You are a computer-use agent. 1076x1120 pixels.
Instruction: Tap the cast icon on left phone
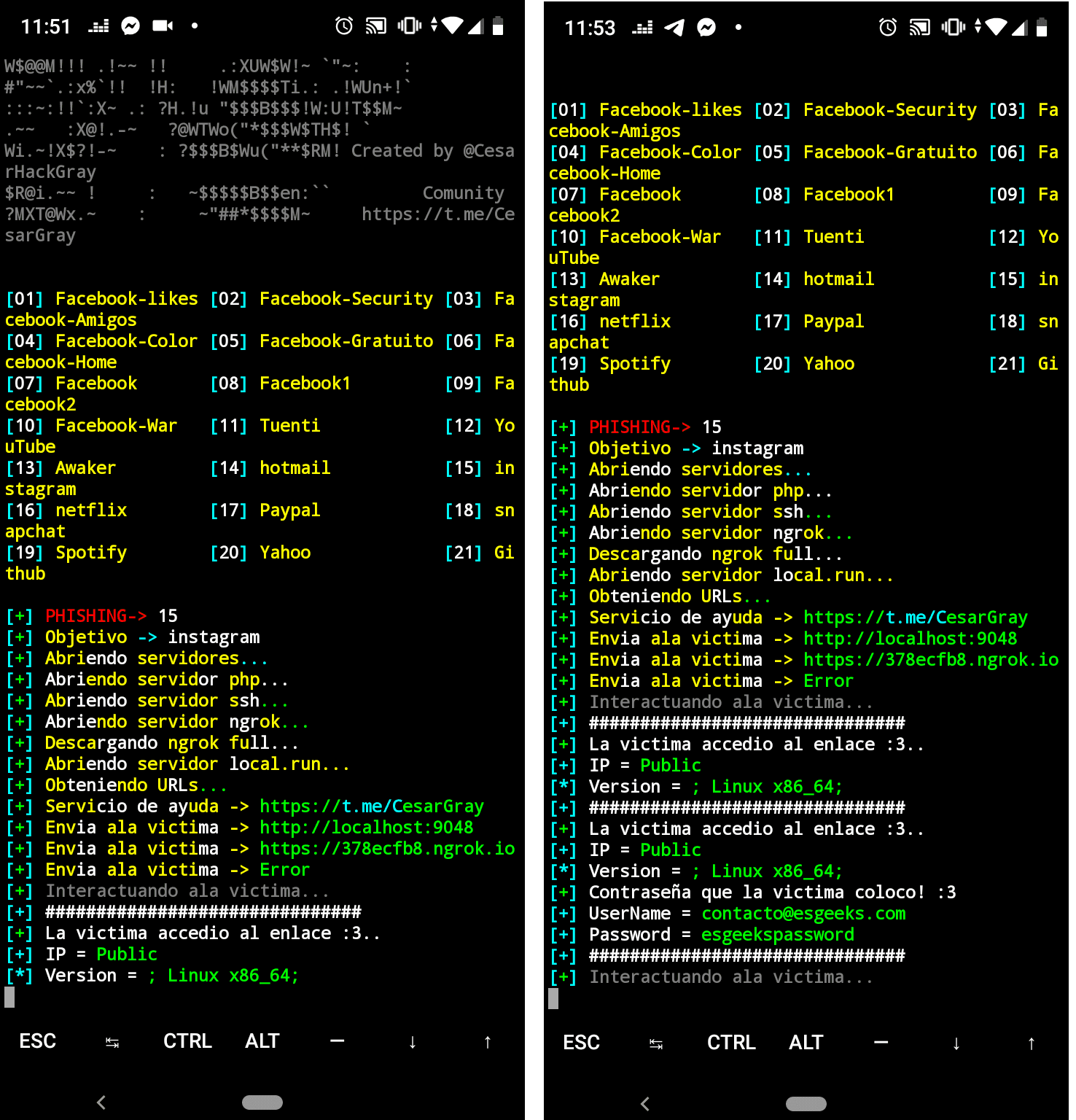coord(376,27)
